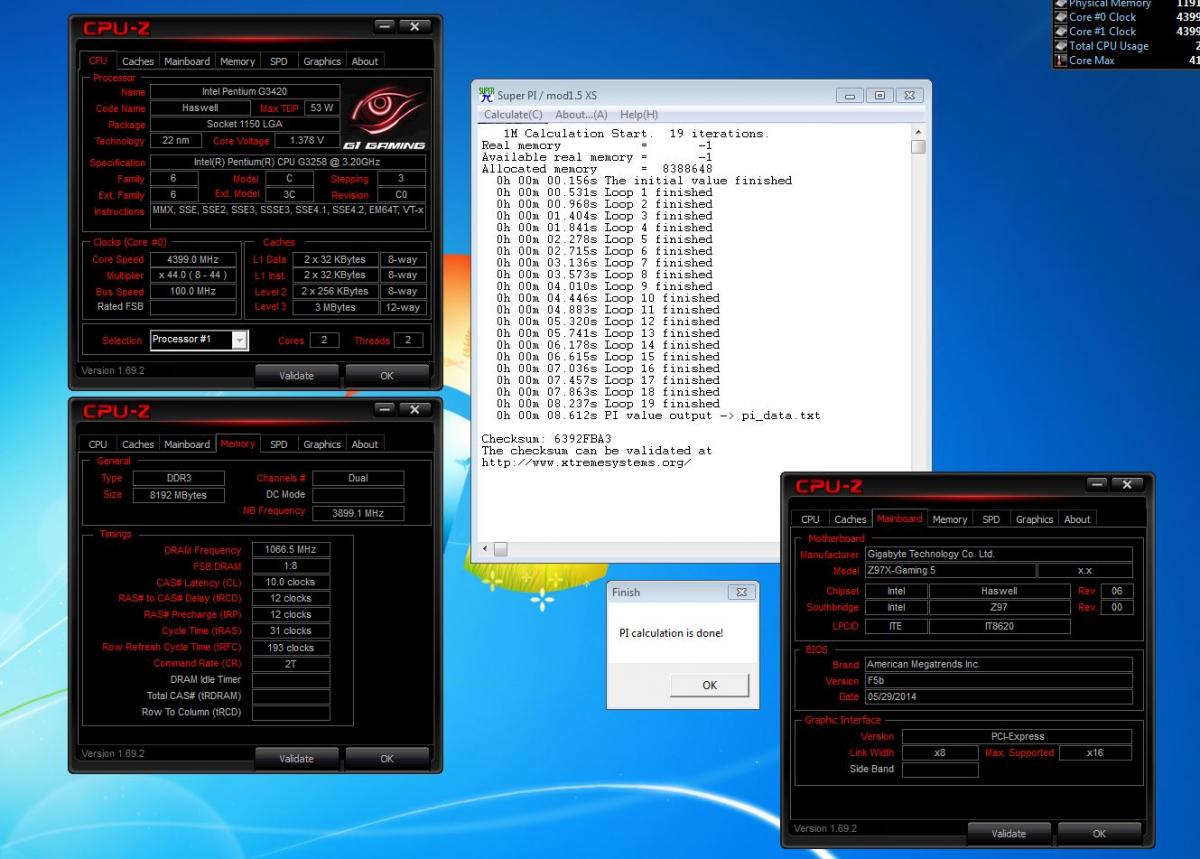Click OK in the Memory tab window
This screenshot has height=859, width=1200.
pyautogui.click(x=387, y=758)
